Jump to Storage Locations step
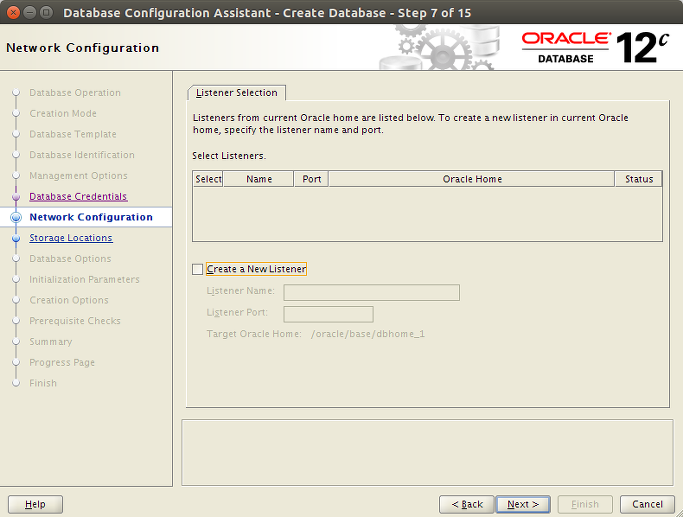This screenshot has width=683, height=517. point(71,238)
